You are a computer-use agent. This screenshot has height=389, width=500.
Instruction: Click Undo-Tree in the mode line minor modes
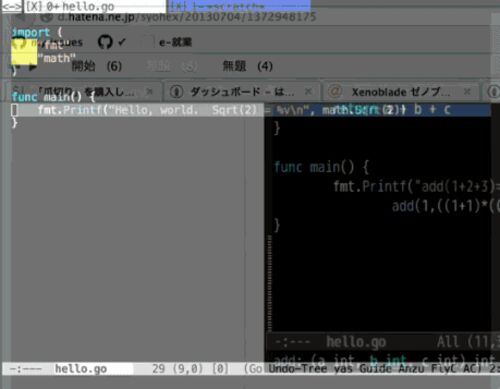click(298, 369)
